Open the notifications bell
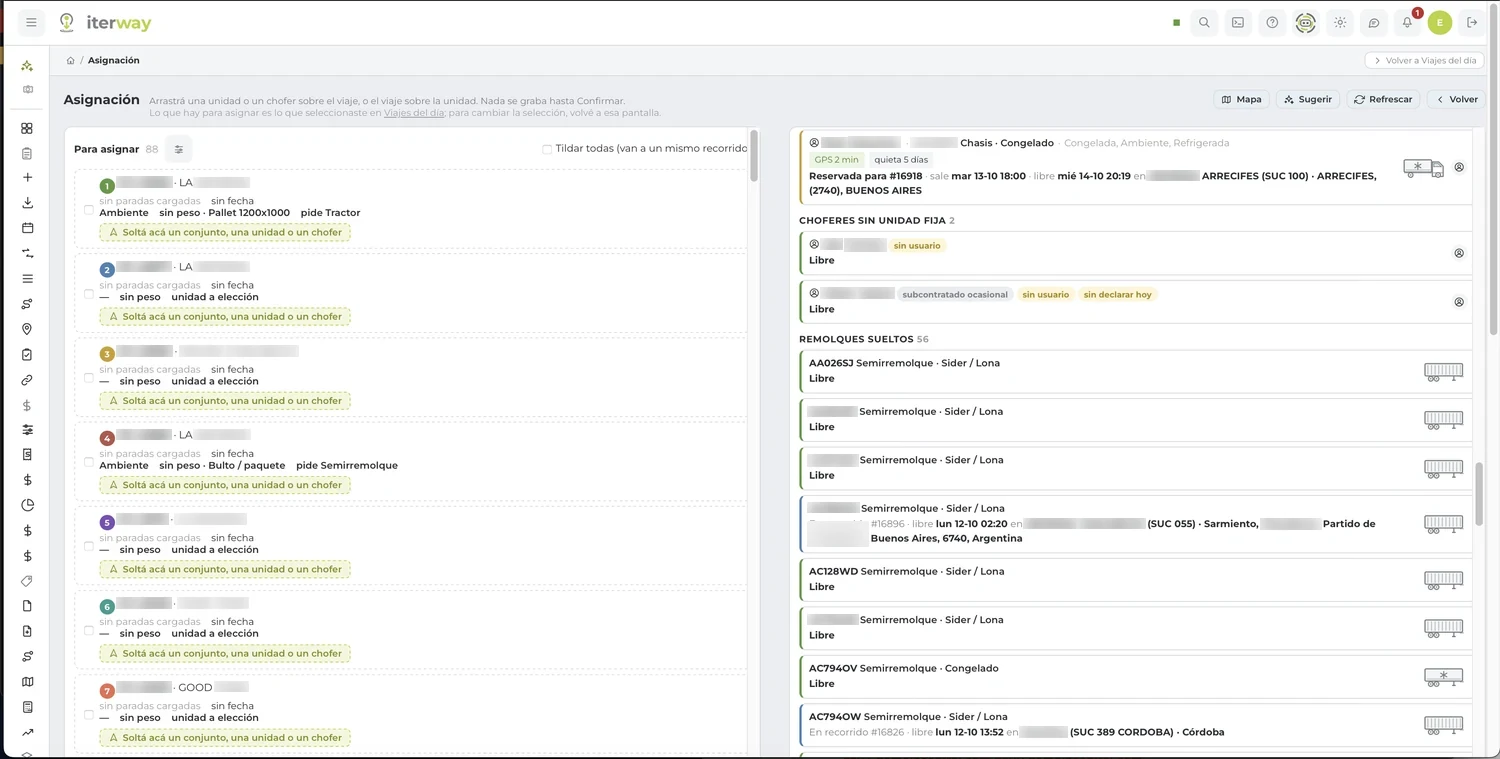 (x=1407, y=22)
